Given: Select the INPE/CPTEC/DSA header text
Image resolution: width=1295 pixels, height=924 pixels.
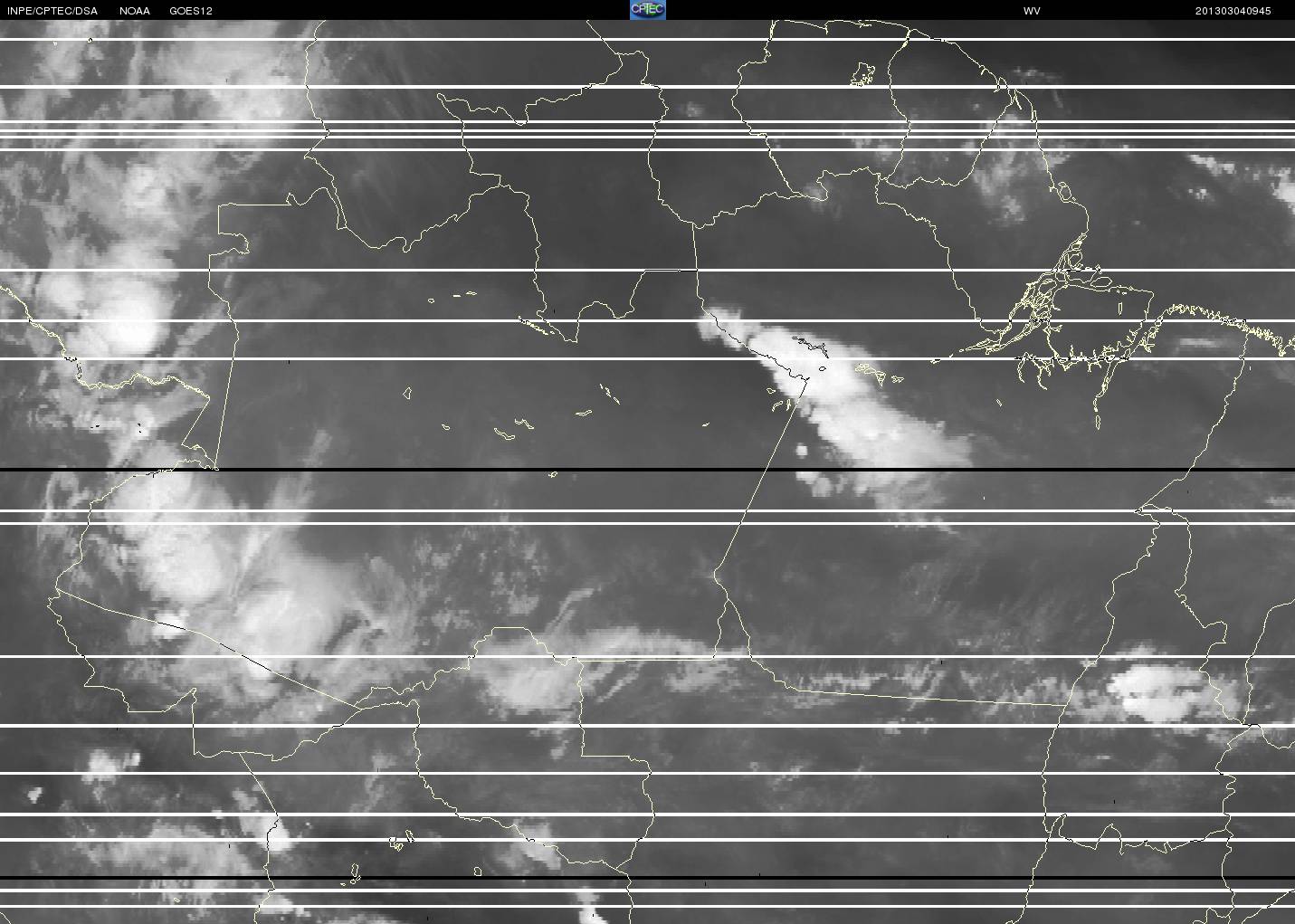Looking at the screenshot, I should (52, 11).
